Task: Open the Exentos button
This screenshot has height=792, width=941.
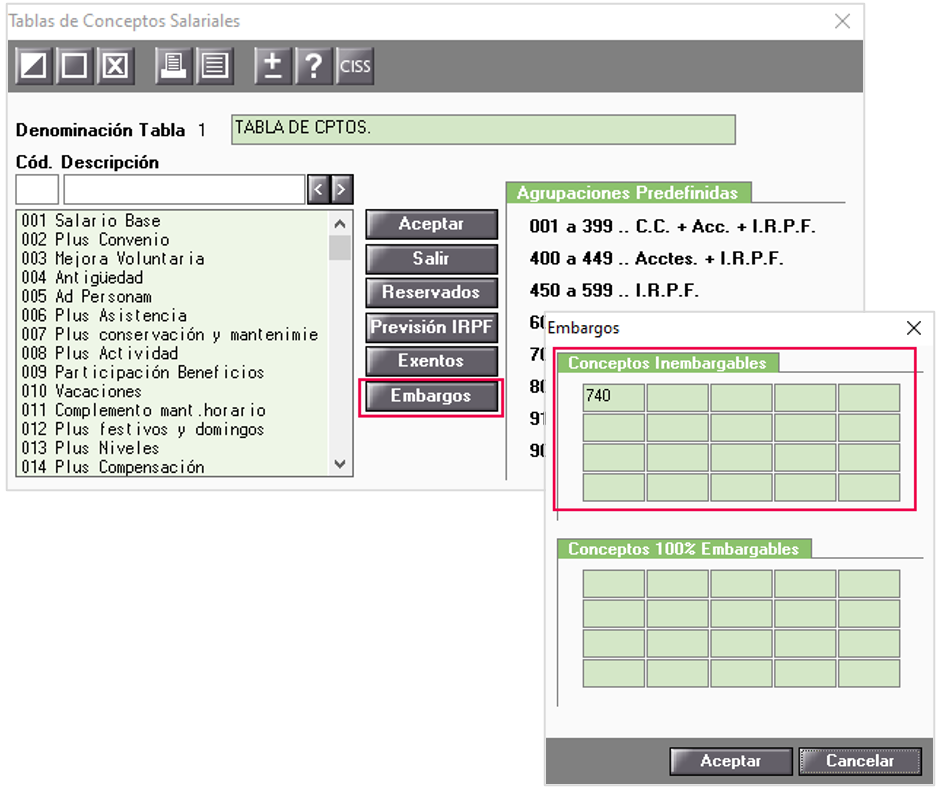Action: point(431,361)
